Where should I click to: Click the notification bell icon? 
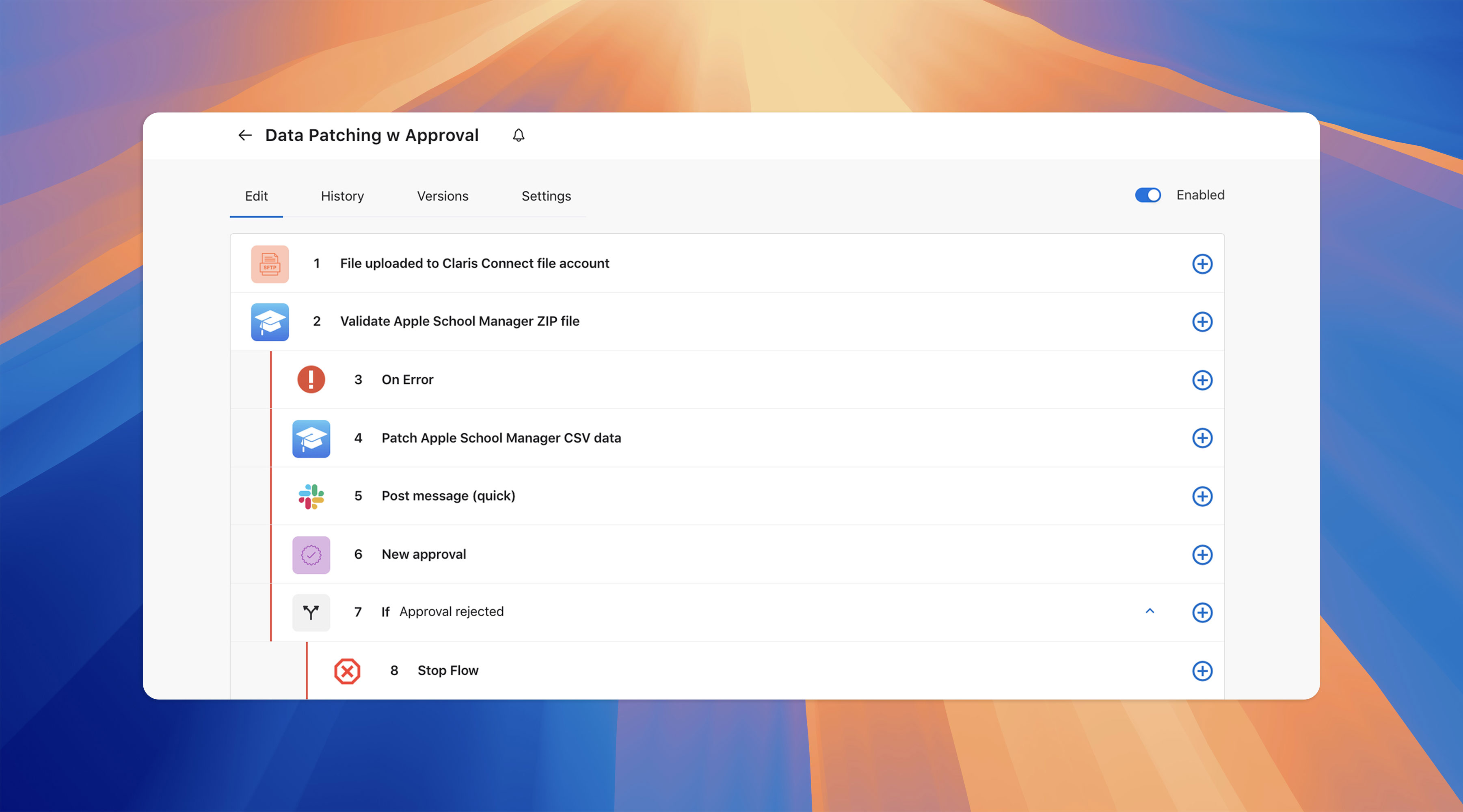coord(518,135)
